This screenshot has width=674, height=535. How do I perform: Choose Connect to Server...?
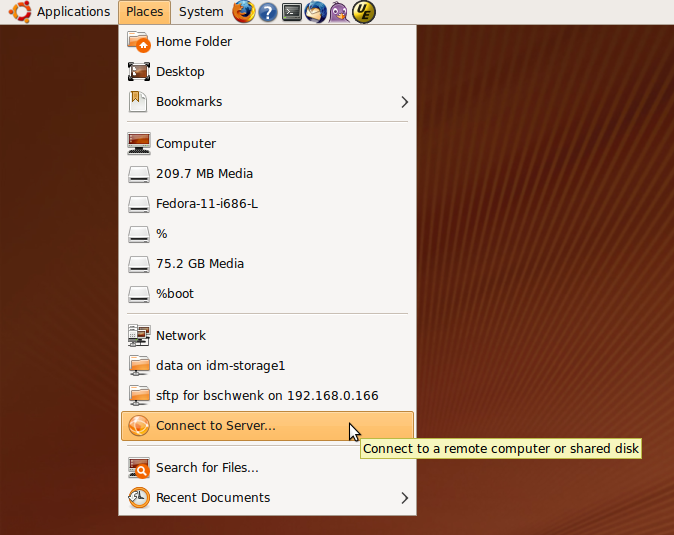(x=267, y=426)
